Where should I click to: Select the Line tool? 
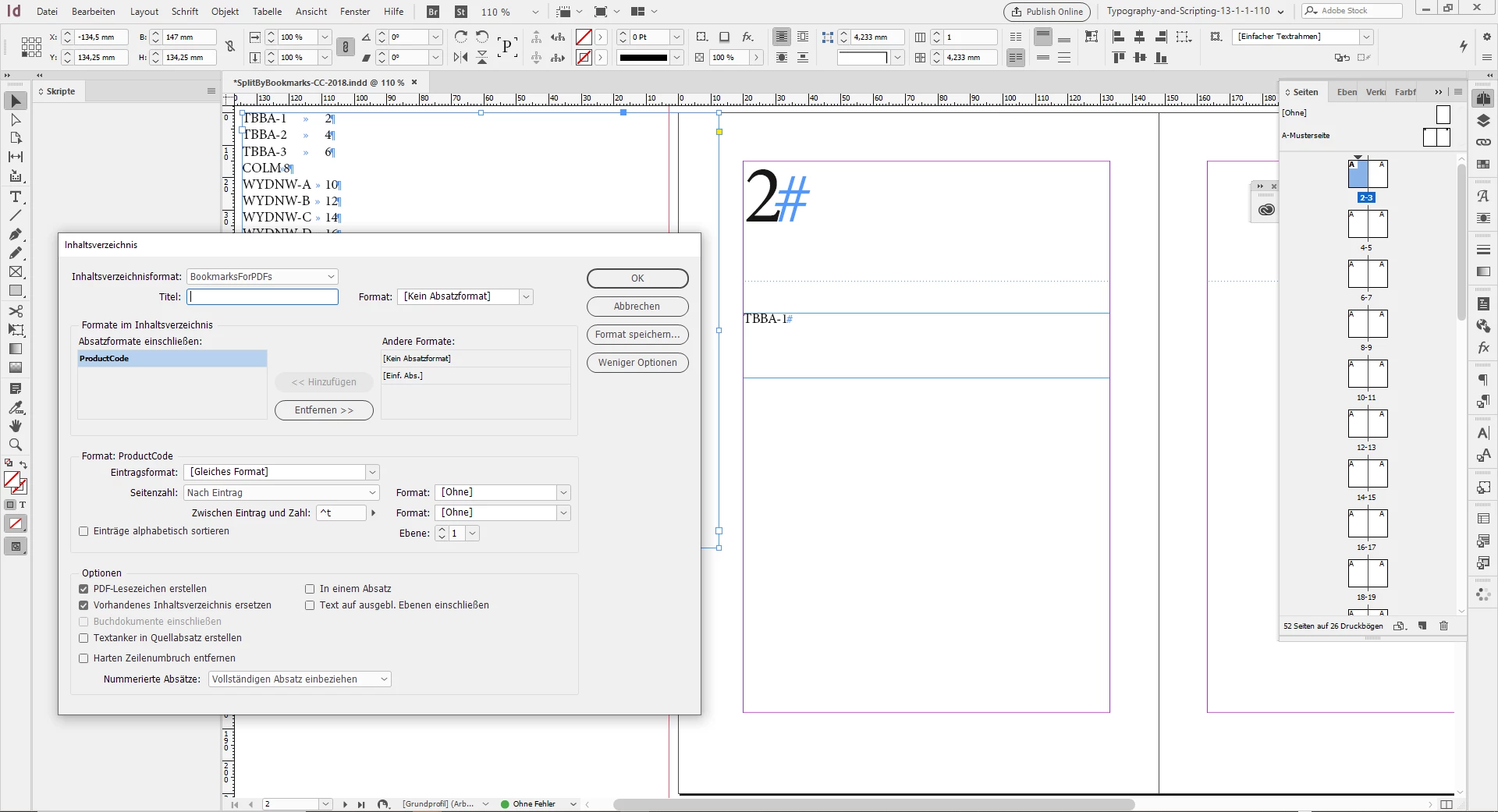click(16, 215)
